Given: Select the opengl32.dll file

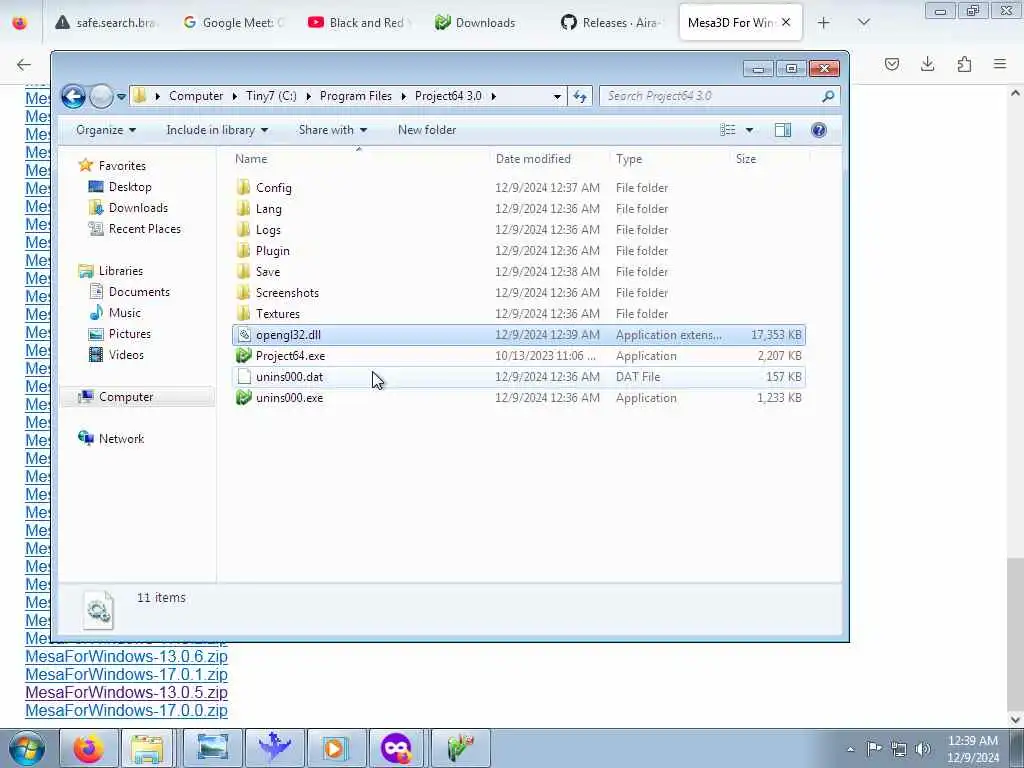Looking at the screenshot, I should click(519, 335).
